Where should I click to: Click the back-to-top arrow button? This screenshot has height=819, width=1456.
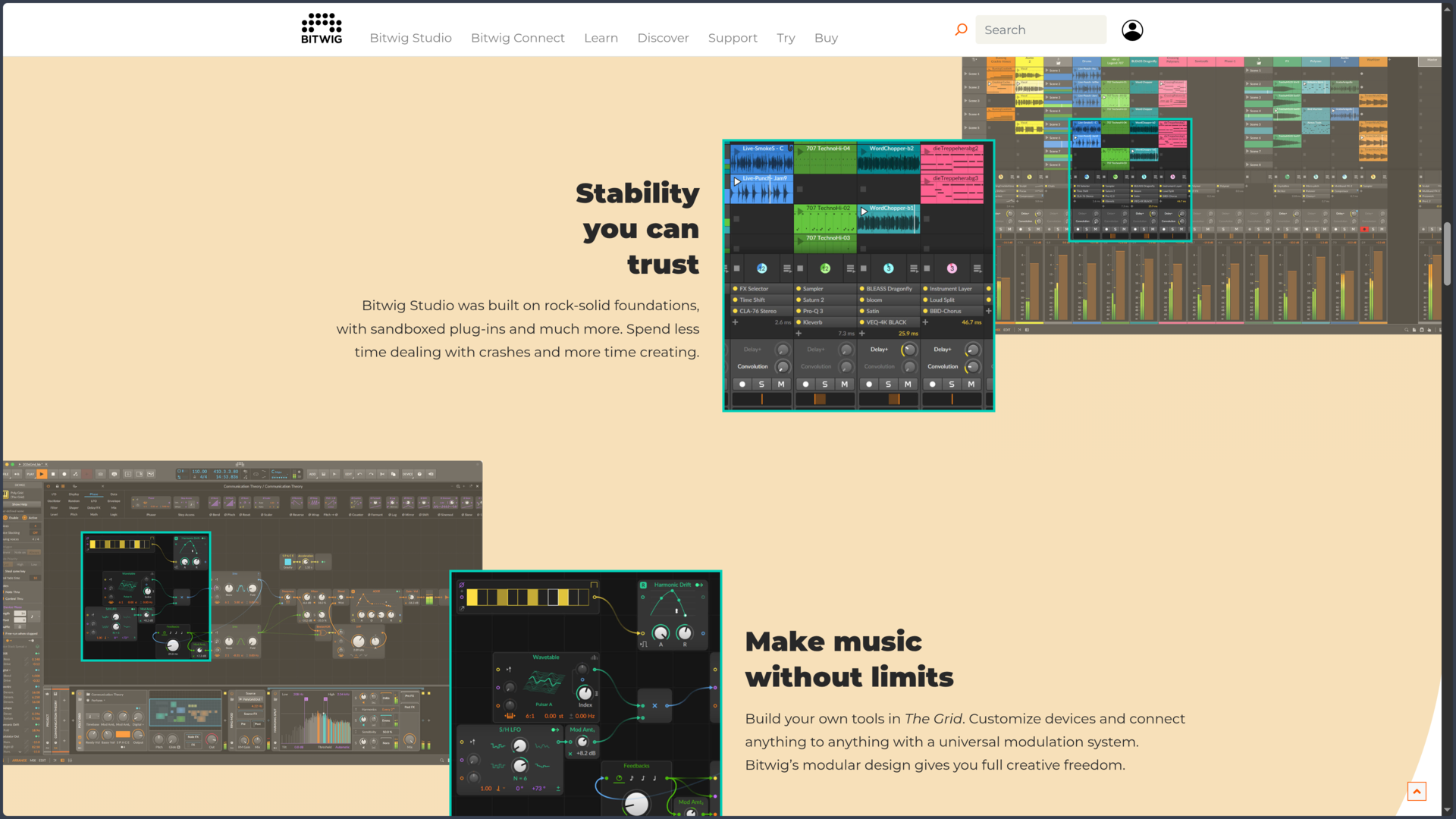1417,791
